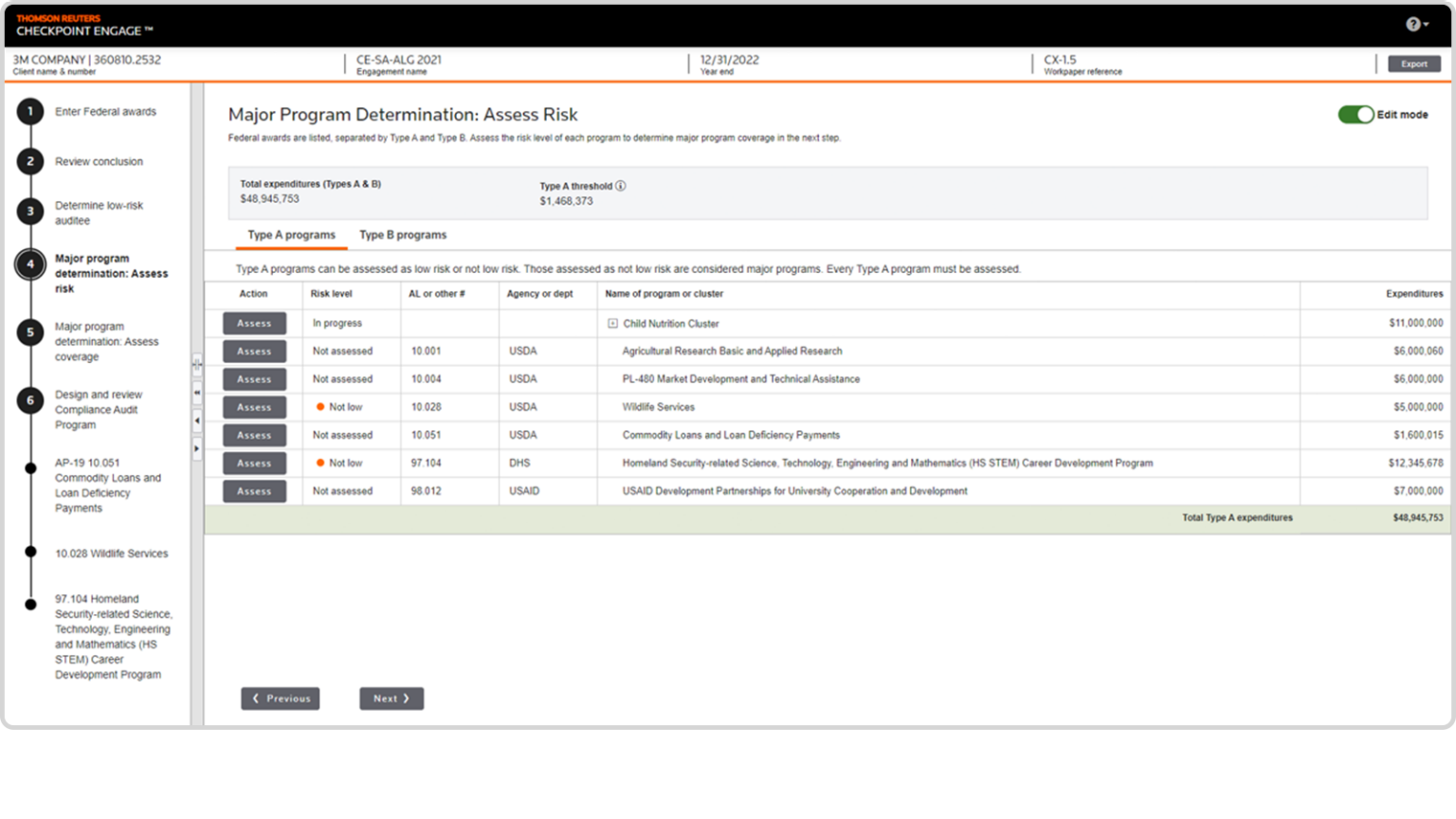Click step 2 circle for Review conclusion
The image size is (1456, 819).
click(x=30, y=162)
